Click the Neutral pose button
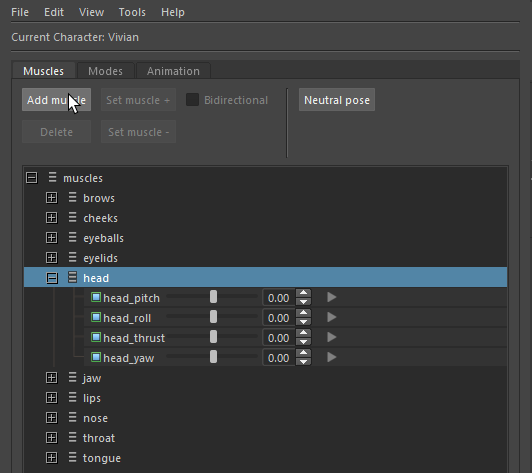This screenshot has height=473, width=532. 337,100
